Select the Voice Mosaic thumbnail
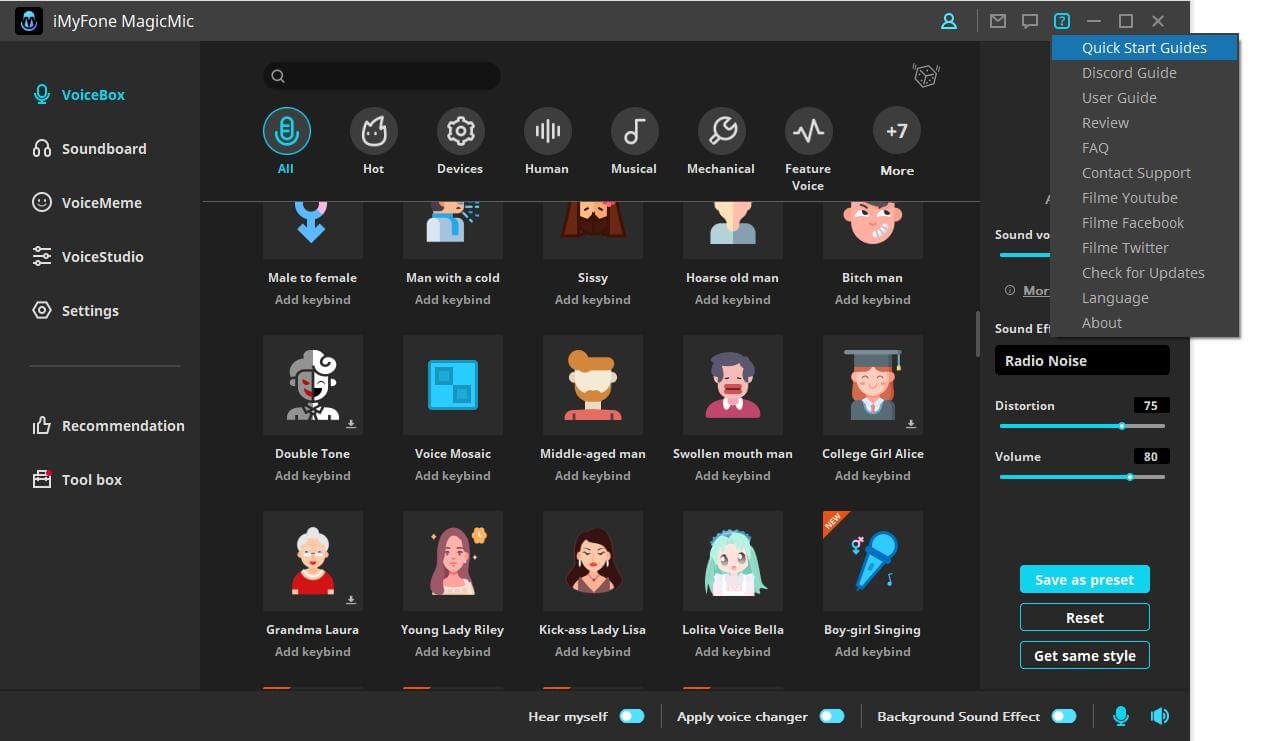This screenshot has height=741, width=1263. pyautogui.click(x=453, y=385)
